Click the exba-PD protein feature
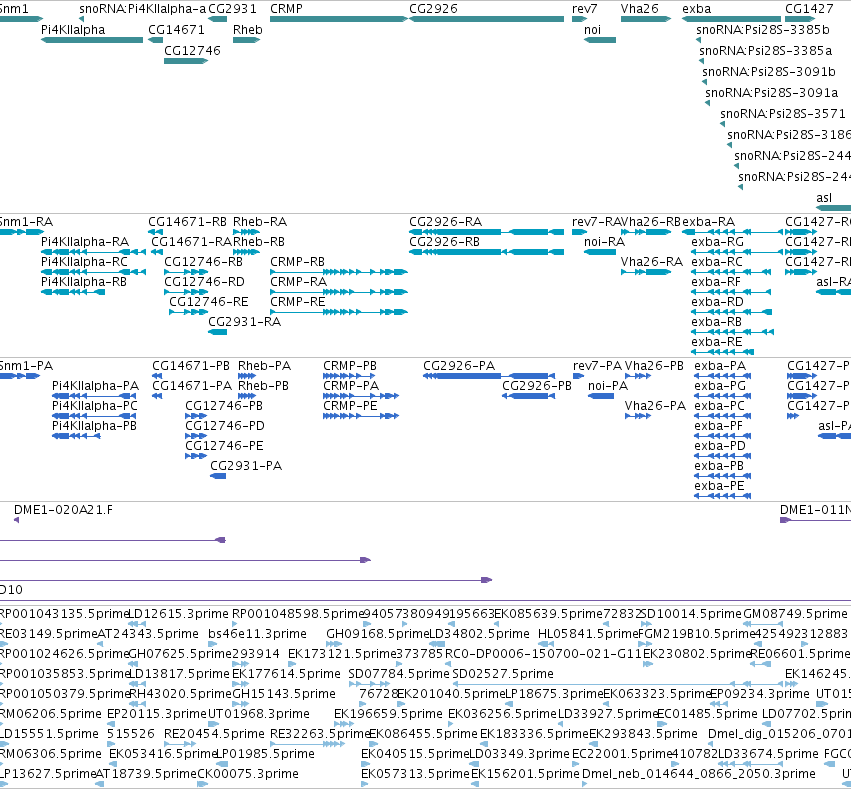Screen dimensions: 851x789 (722, 456)
